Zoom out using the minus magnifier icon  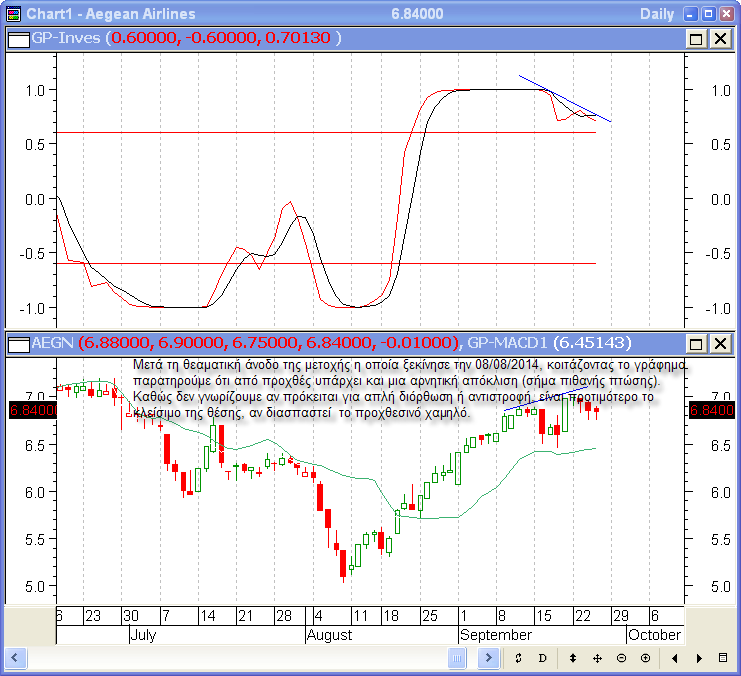[621, 658]
